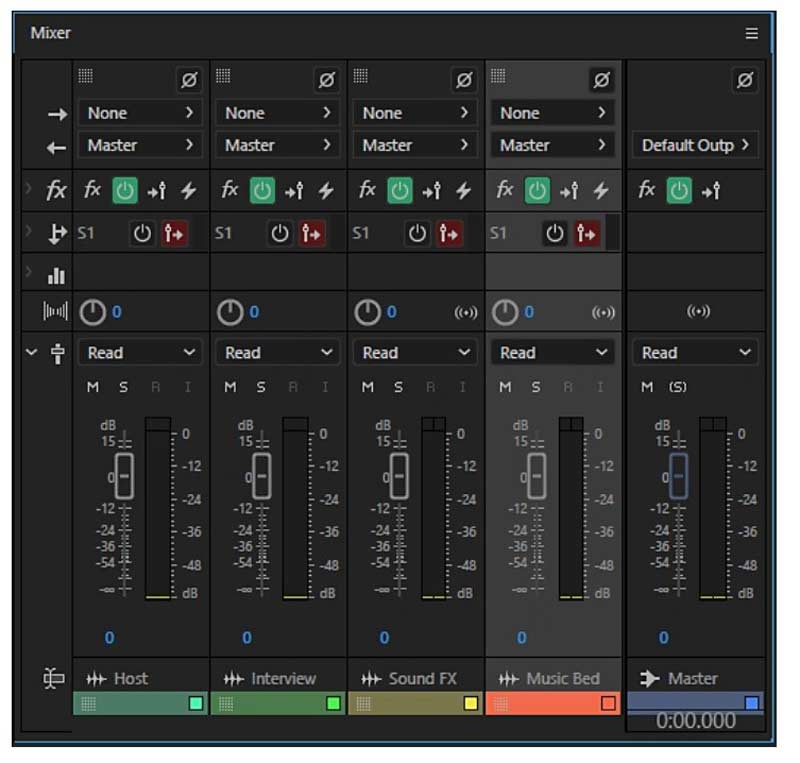
Task: Click the Host track green color swatch
Action: tap(196, 704)
